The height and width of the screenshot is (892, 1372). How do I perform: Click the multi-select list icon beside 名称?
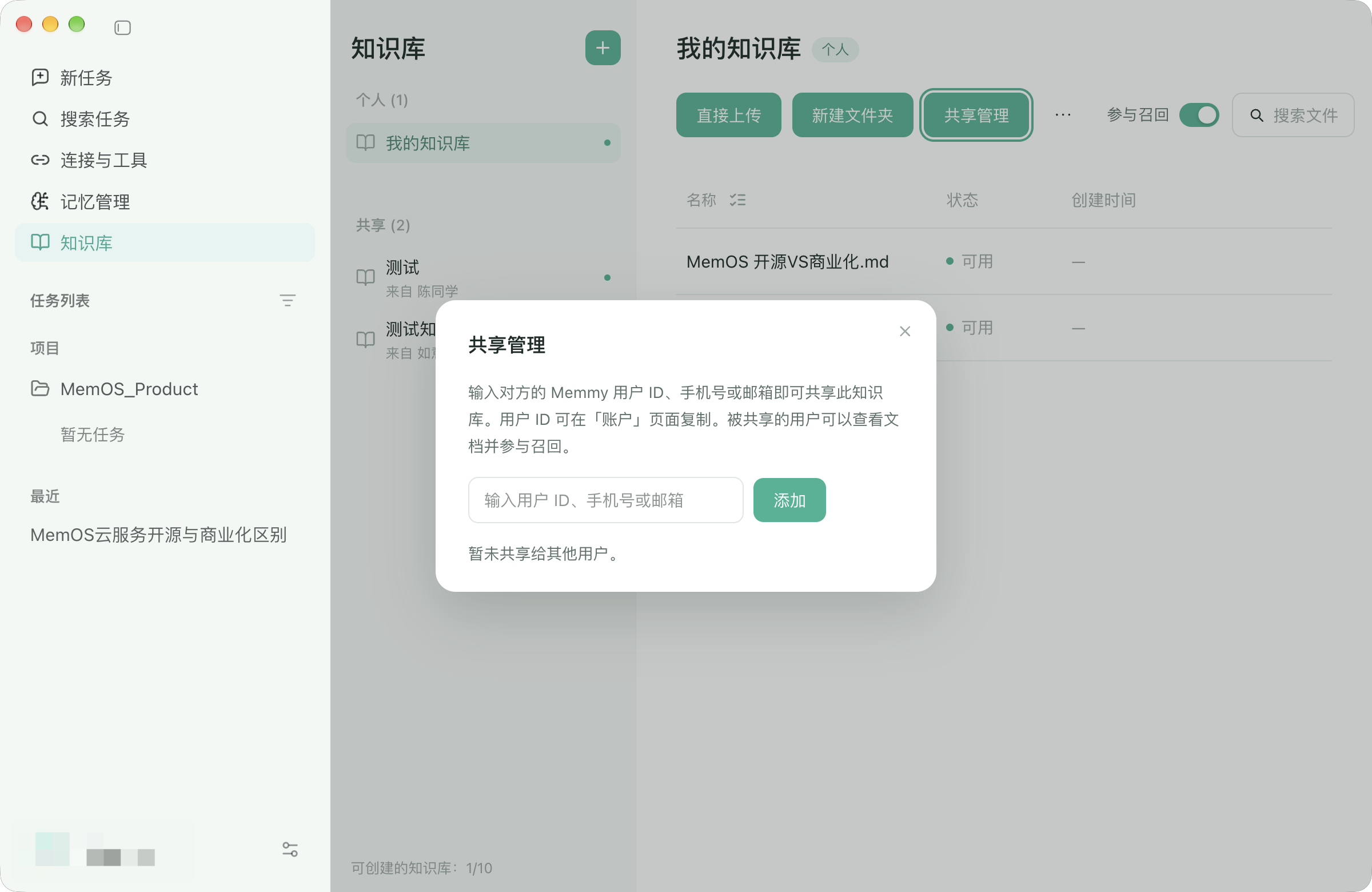[737, 200]
